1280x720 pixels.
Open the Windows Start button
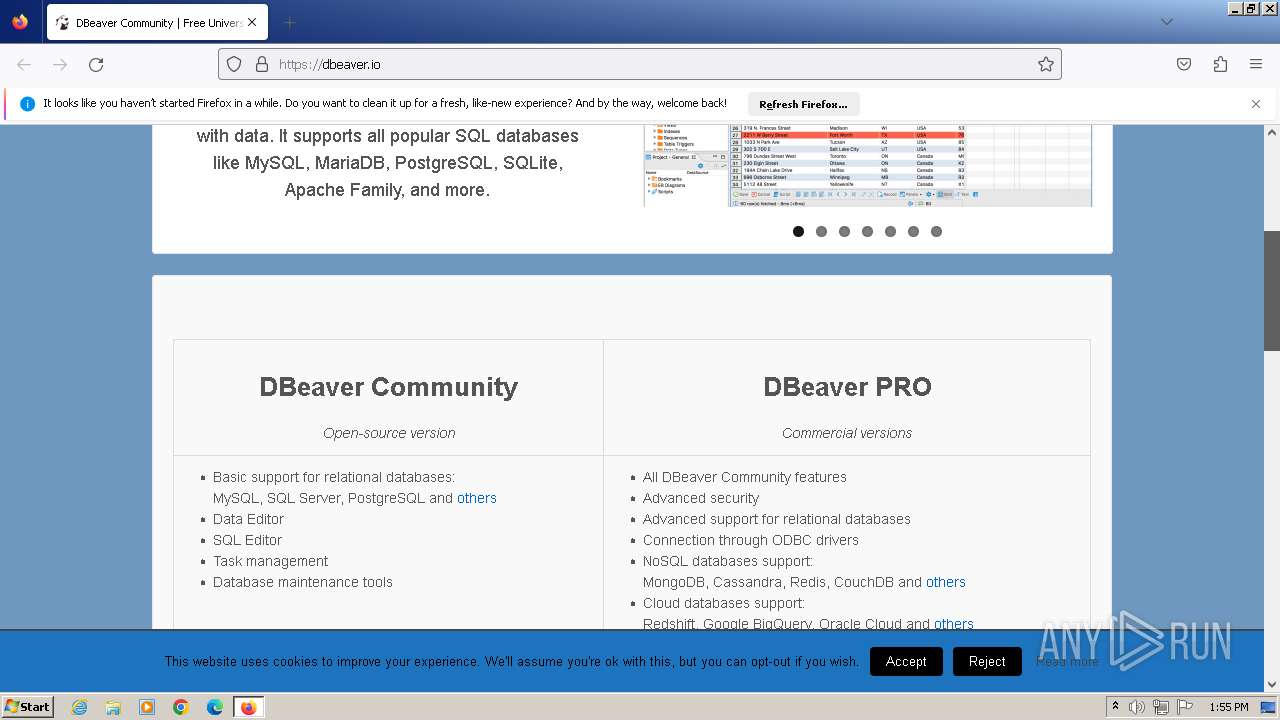[28, 707]
